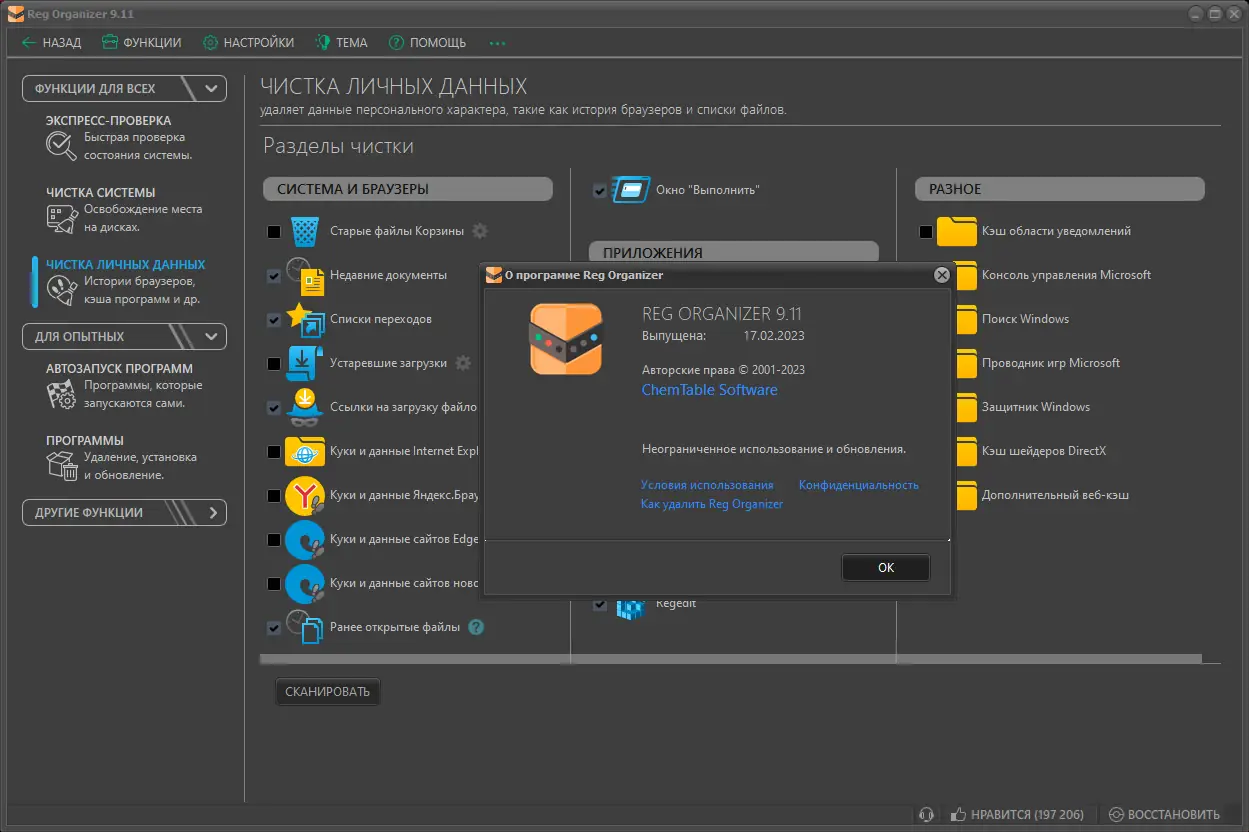Click the headset support icon in status bar
Image resolution: width=1249 pixels, height=832 pixels.
pos(926,815)
